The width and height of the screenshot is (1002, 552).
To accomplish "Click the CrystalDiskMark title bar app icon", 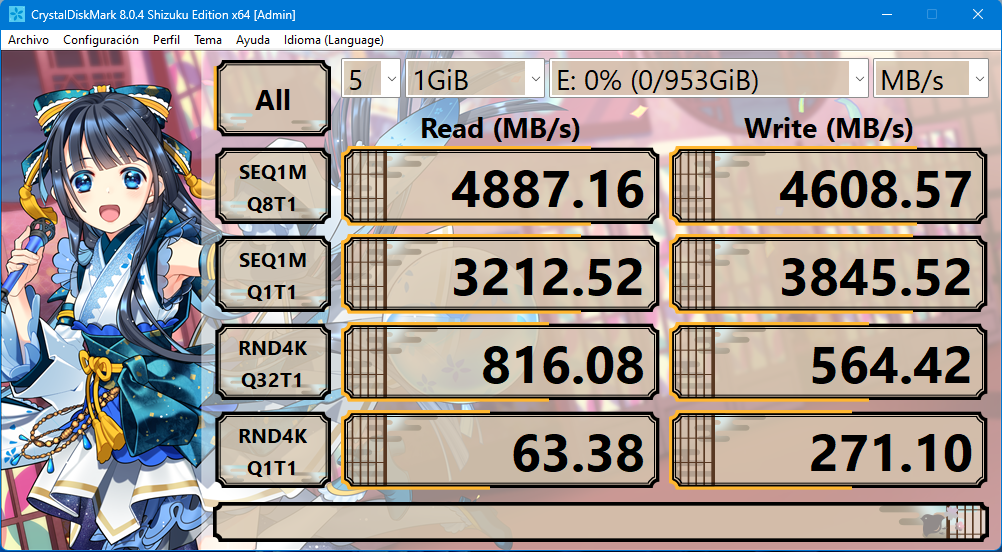I will pyautogui.click(x=17, y=14).
